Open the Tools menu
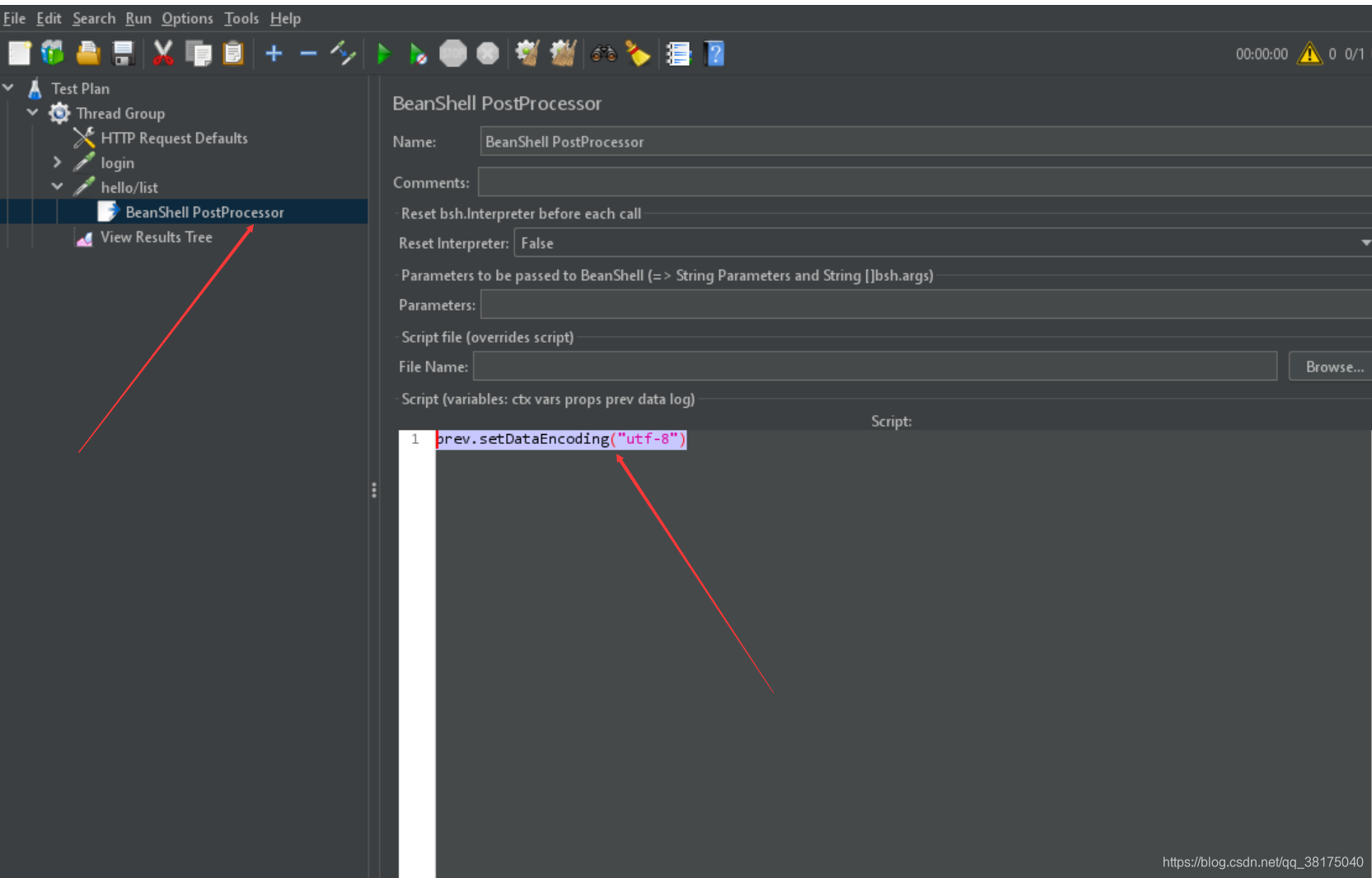 tap(241, 18)
